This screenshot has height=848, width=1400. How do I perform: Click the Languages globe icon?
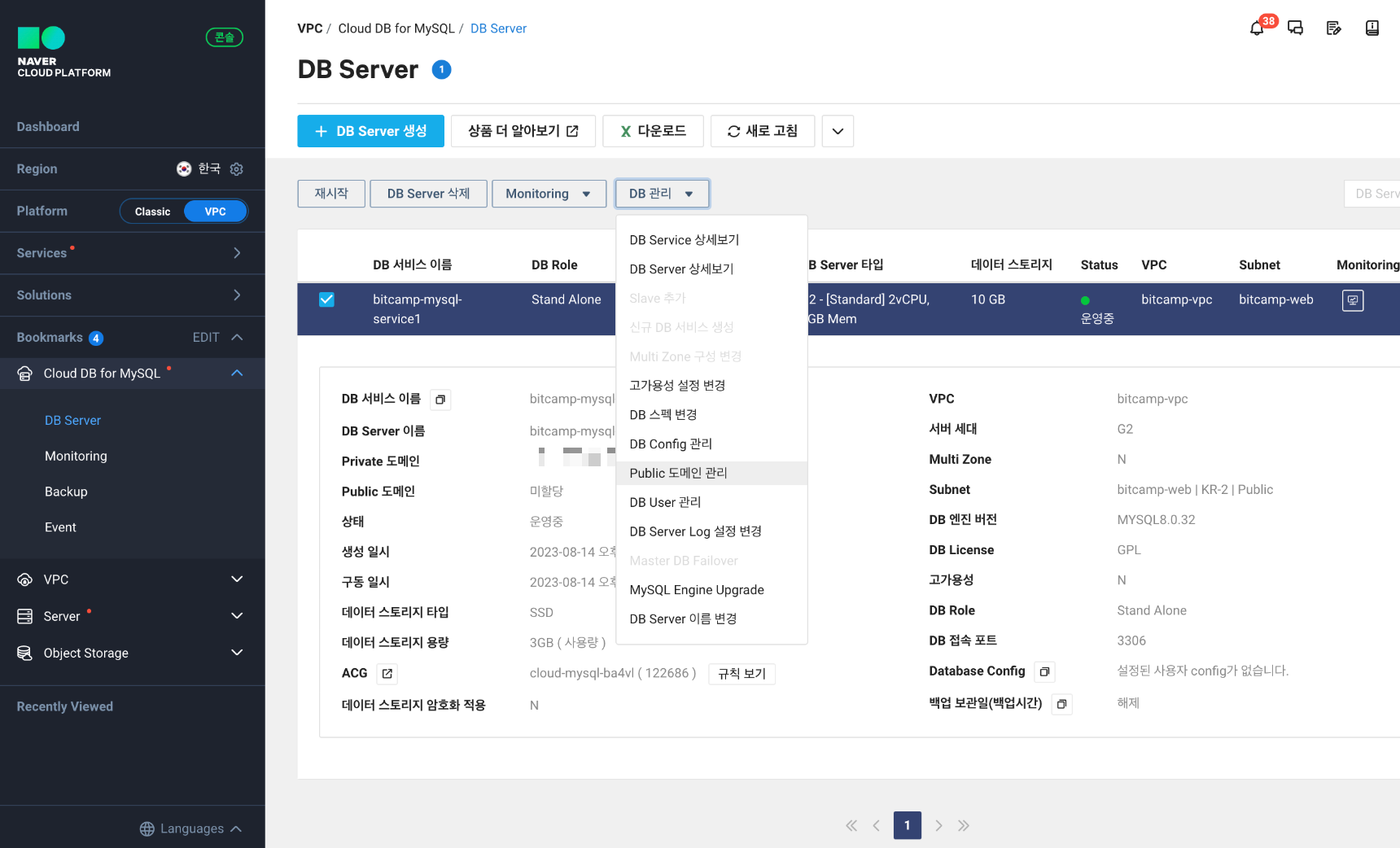(x=147, y=828)
